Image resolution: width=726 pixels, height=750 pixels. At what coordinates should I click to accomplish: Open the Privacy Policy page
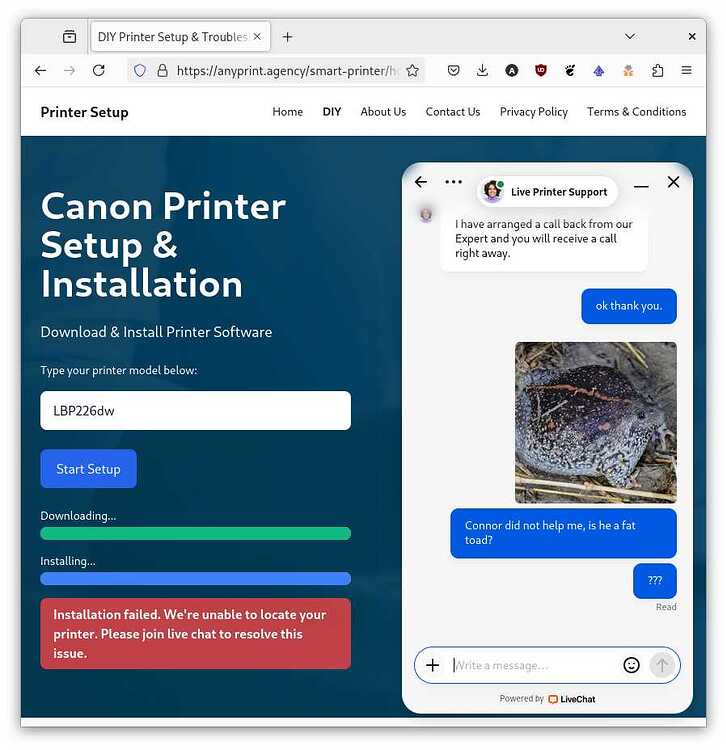pyautogui.click(x=534, y=112)
